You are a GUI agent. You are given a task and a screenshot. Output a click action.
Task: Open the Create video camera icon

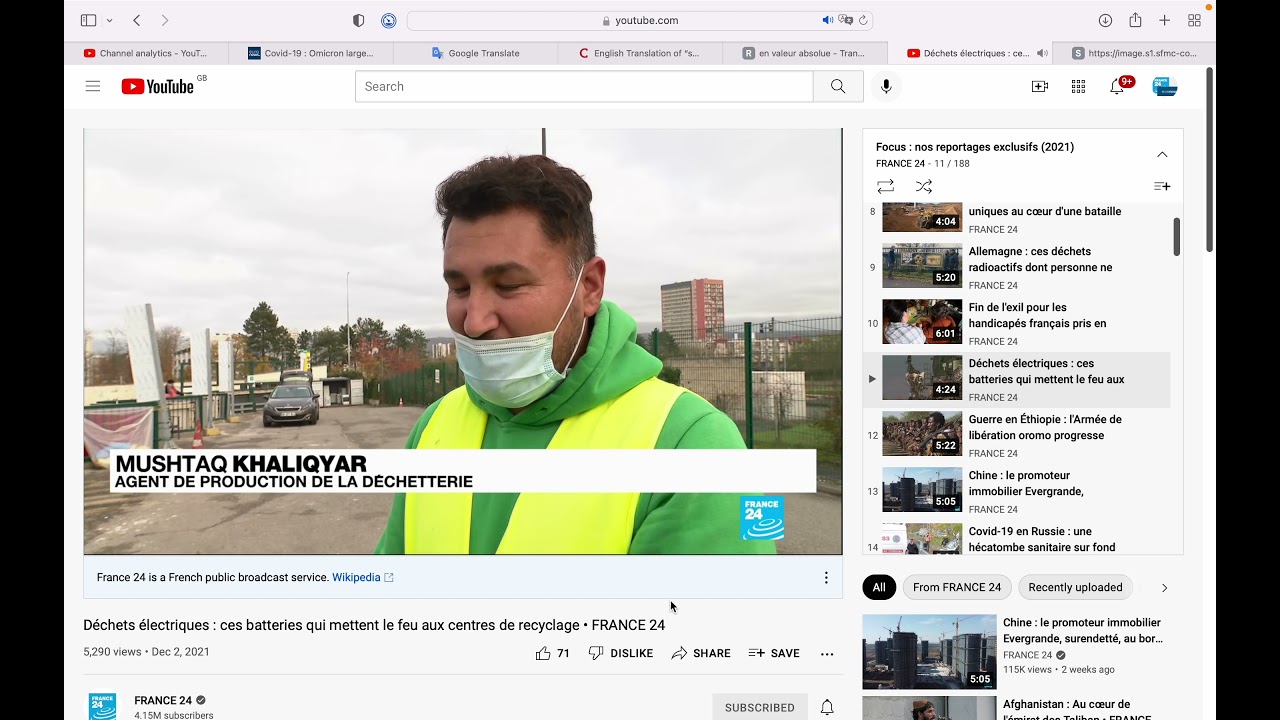(1040, 86)
